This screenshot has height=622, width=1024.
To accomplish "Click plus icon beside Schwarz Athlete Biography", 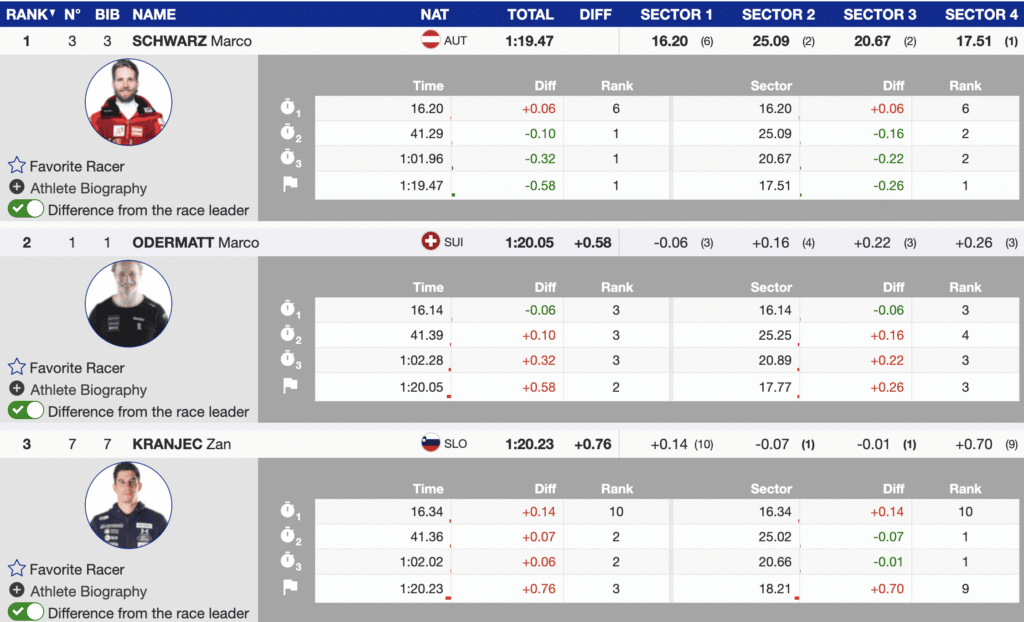I will (17, 188).
